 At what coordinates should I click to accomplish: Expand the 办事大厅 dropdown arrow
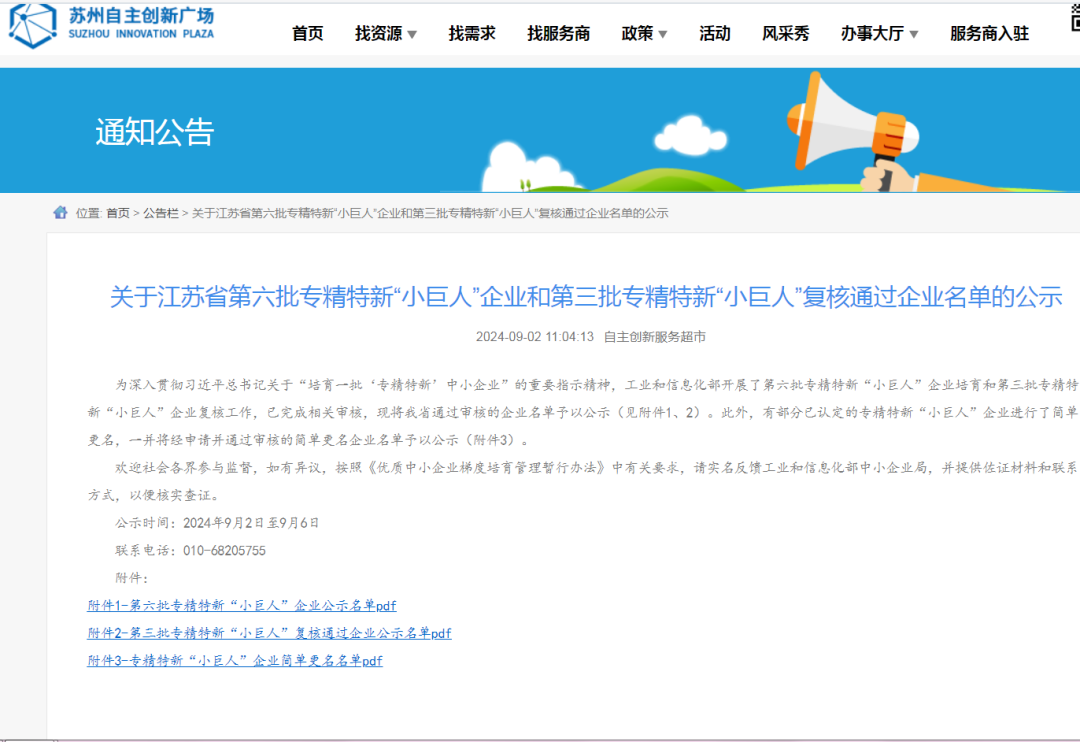tap(913, 34)
